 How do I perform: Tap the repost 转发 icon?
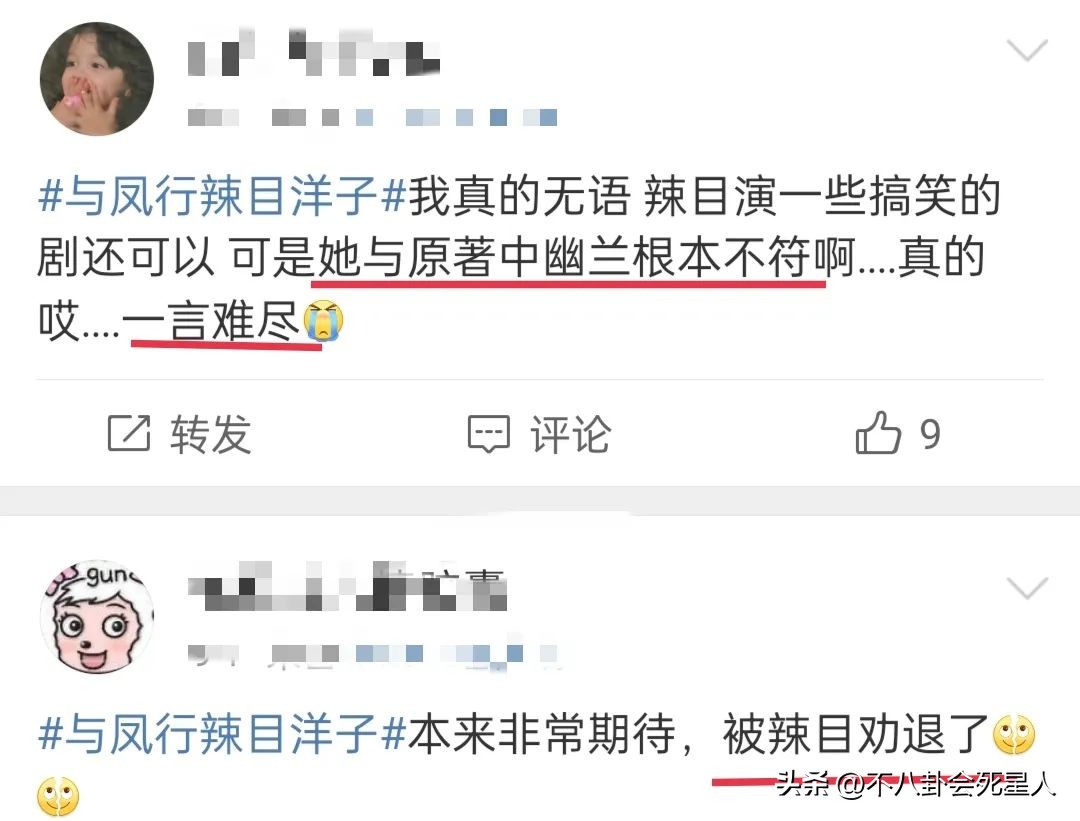click(129, 433)
